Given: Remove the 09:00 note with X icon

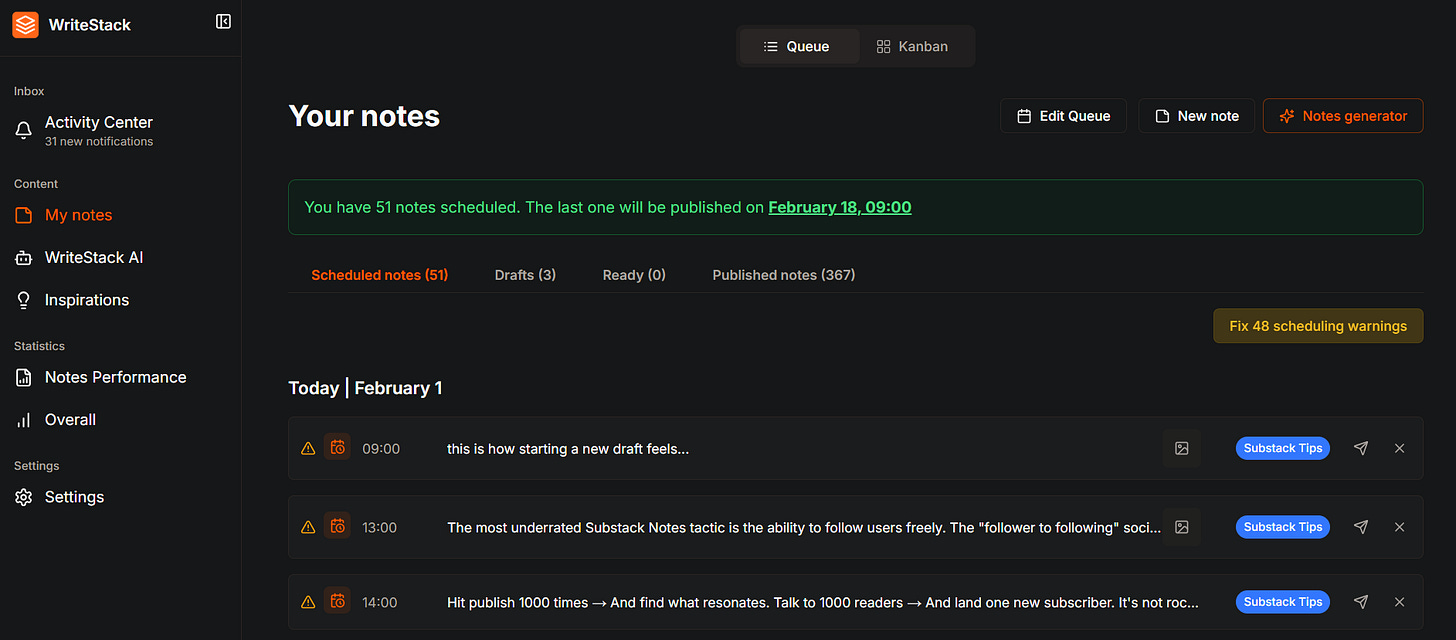Looking at the screenshot, I should coord(1400,448).
